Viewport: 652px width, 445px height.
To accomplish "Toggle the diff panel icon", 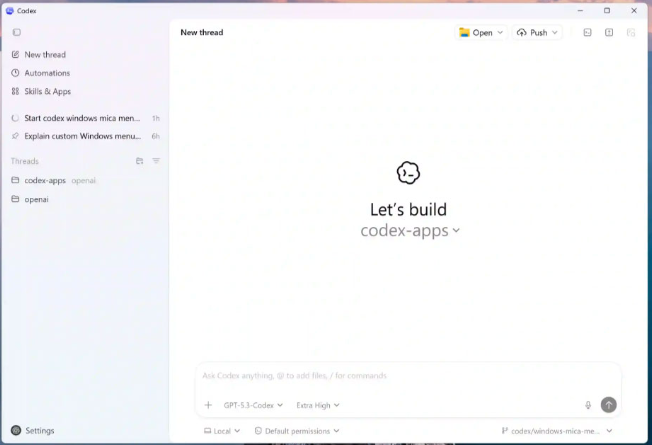I will point(609,32).
